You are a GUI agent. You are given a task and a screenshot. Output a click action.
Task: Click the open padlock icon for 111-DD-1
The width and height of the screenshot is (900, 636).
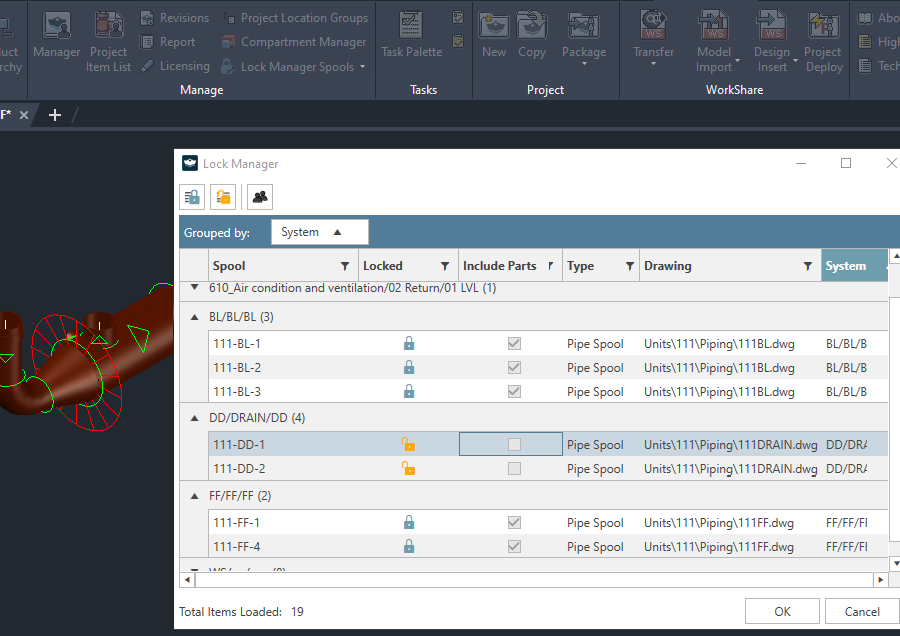click(x=408, y=444)
